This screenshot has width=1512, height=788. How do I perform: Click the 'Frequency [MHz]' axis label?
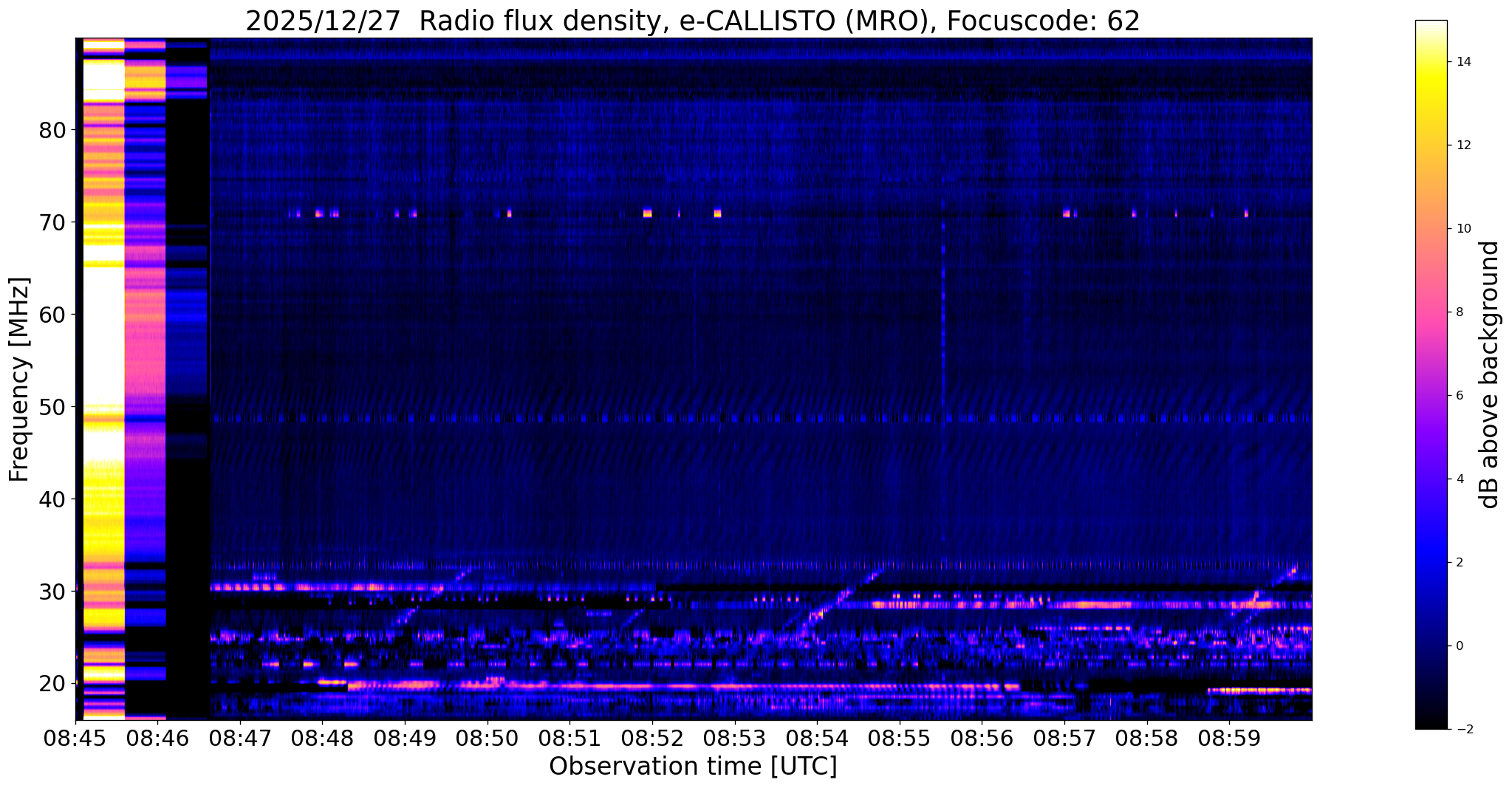click(20, 380)
